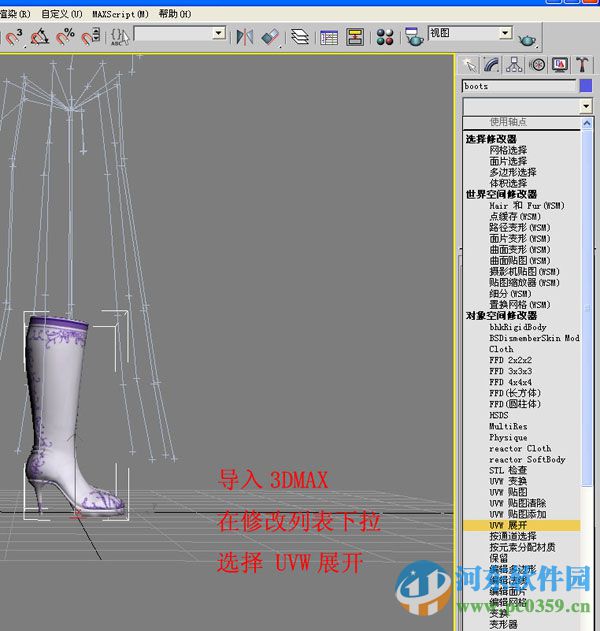Open the modifier list dropdown arrow

[x=586, y=106]
